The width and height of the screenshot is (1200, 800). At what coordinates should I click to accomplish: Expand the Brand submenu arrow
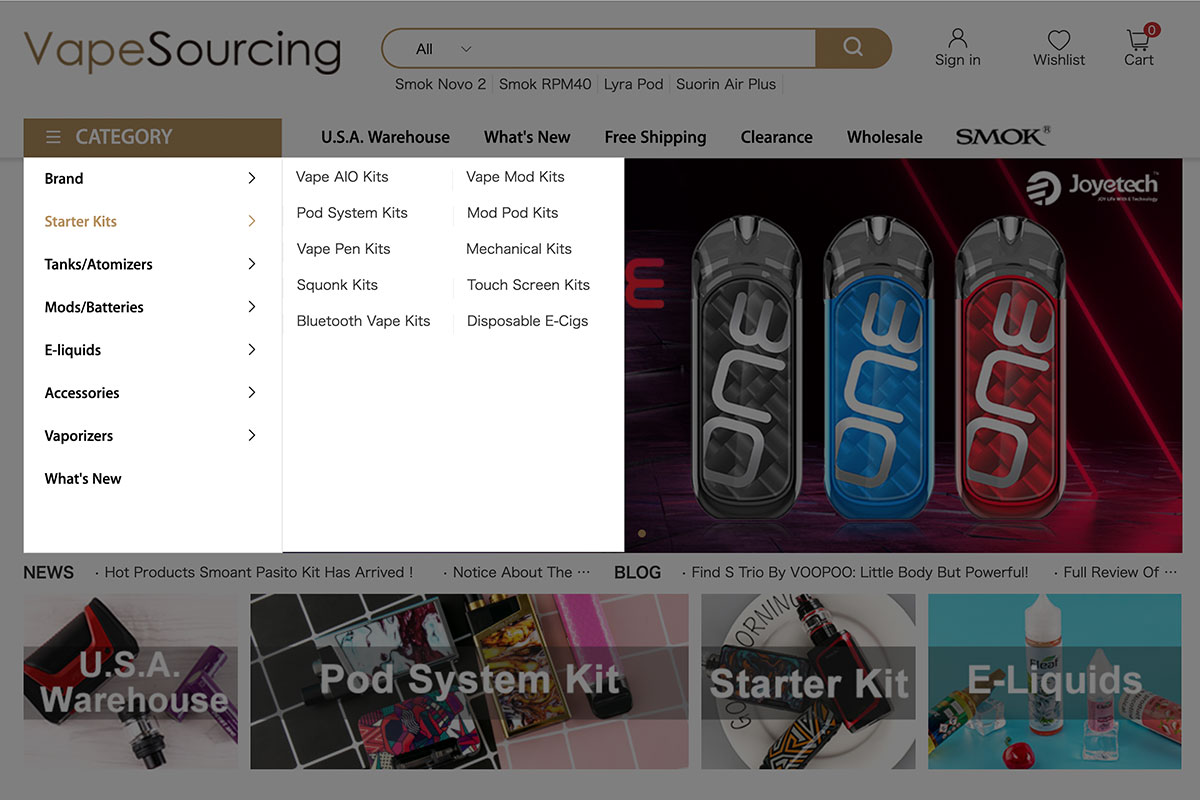point(251,178)
